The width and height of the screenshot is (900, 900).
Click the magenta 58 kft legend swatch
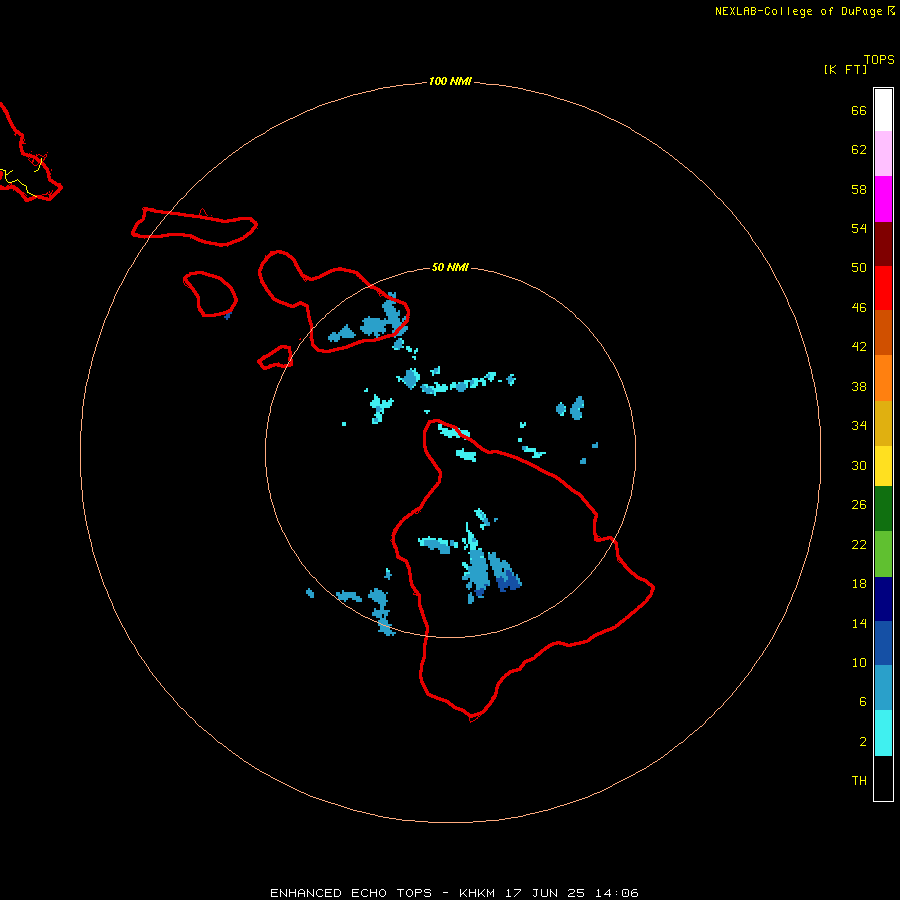tap(883, 199)
